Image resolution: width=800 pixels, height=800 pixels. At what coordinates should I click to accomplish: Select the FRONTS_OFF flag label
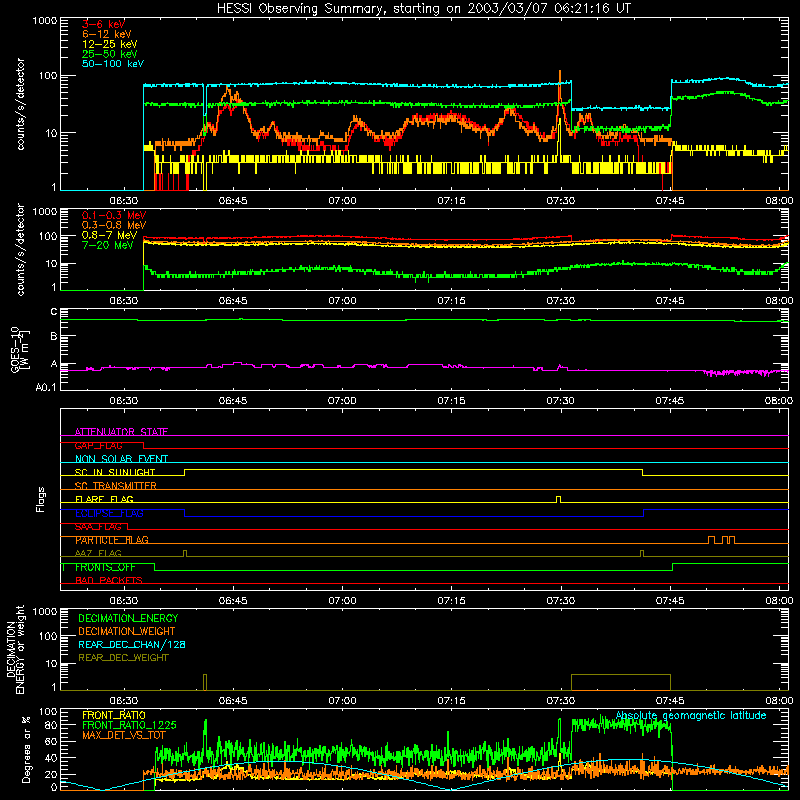click(x=105, y=567)
